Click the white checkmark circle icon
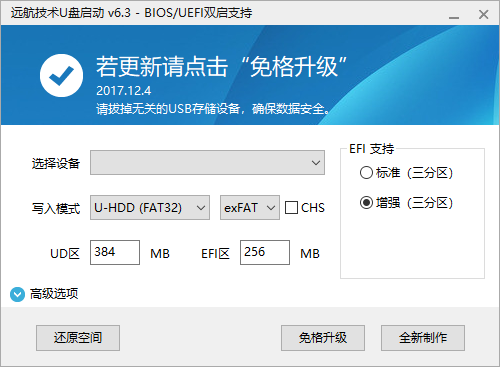 click(x=61, y=75)
